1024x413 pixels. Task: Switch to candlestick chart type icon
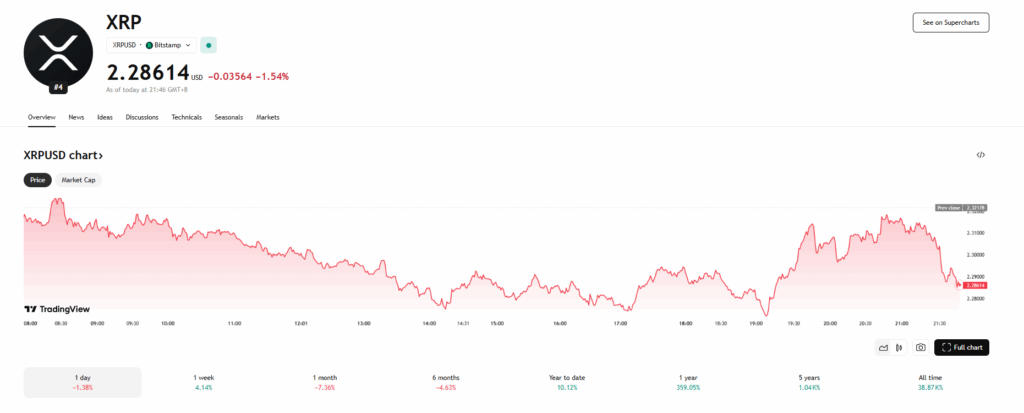click(x=899, y=348)
